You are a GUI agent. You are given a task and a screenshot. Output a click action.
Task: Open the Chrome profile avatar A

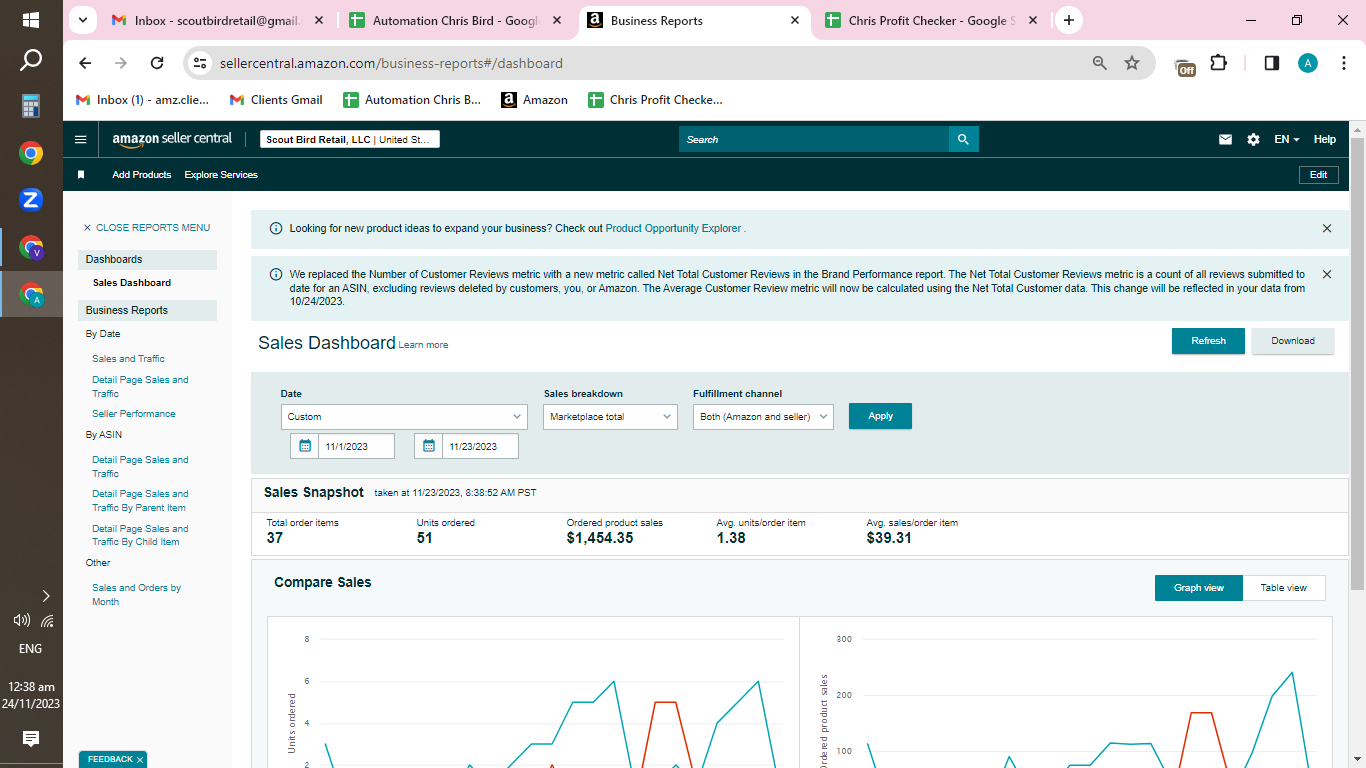tap(1308, 63)
